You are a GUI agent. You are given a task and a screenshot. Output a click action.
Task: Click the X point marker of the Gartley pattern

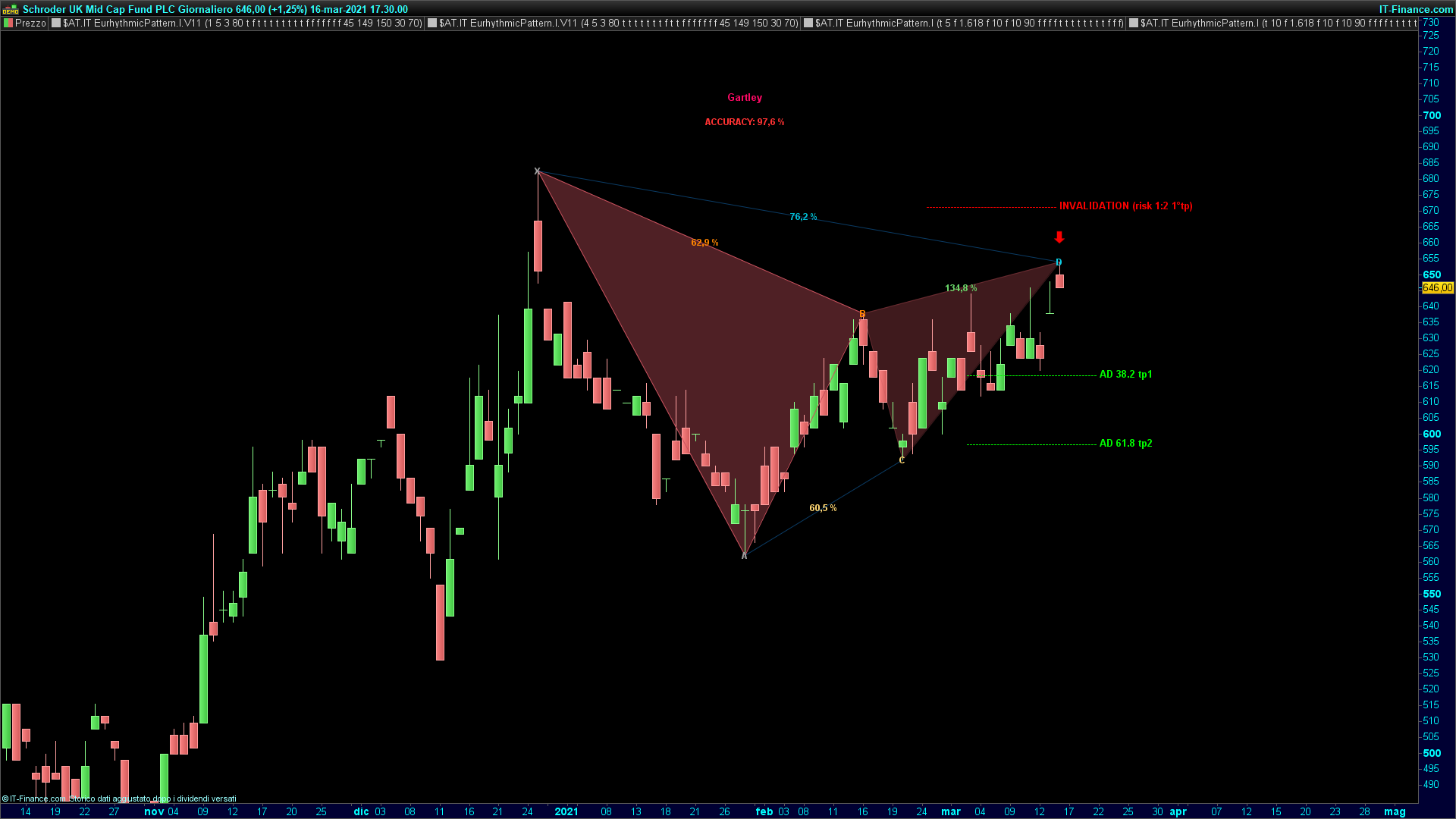pos(537,171)
